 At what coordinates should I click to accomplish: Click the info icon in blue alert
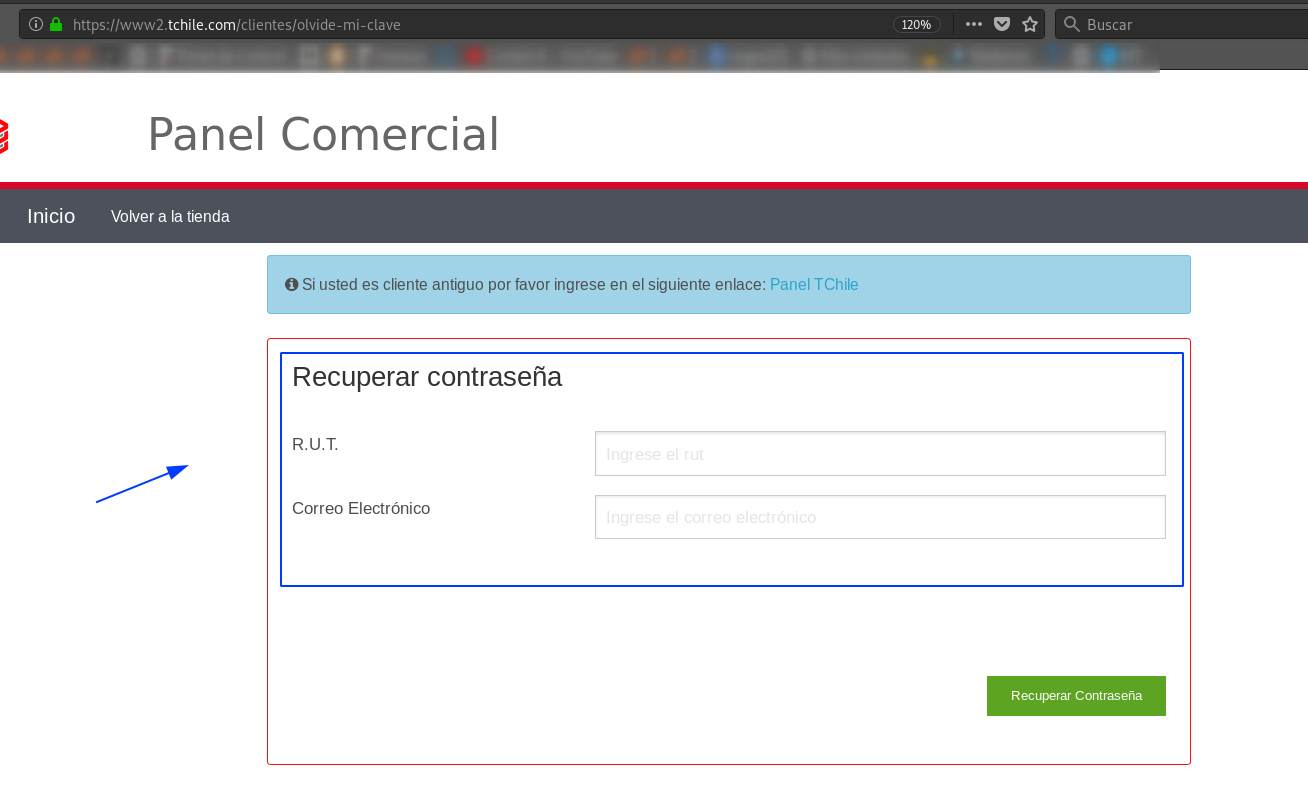[292, 285]
